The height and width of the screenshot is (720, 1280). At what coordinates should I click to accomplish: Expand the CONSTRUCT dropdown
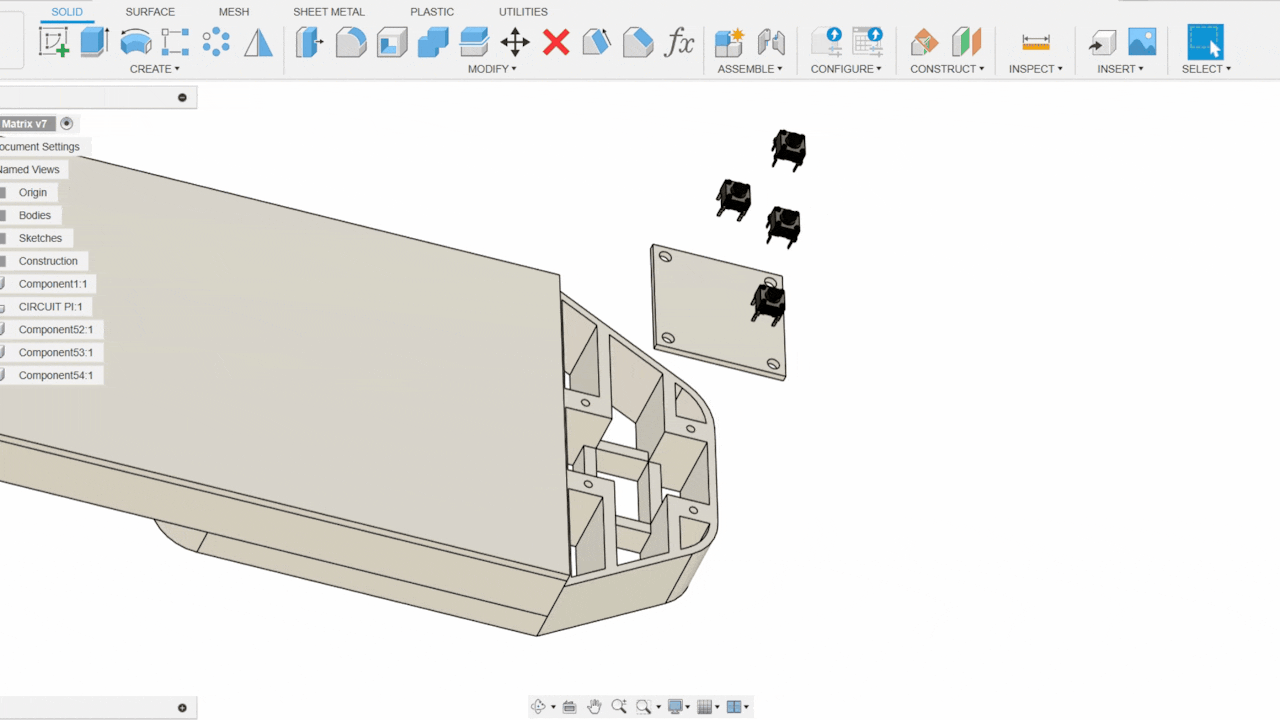tap(946, 69)
